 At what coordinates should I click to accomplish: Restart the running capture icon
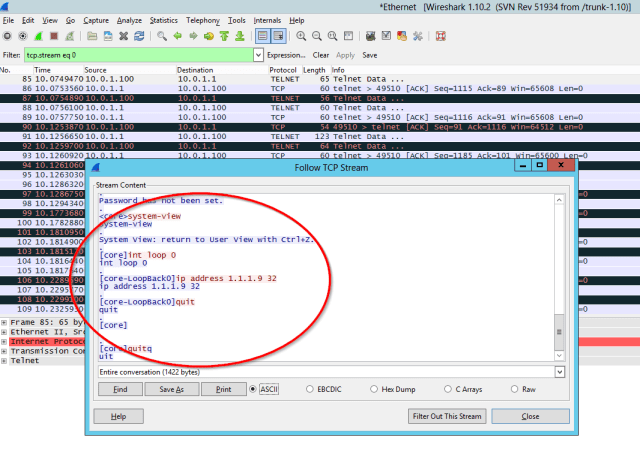[x=70, y=36]
